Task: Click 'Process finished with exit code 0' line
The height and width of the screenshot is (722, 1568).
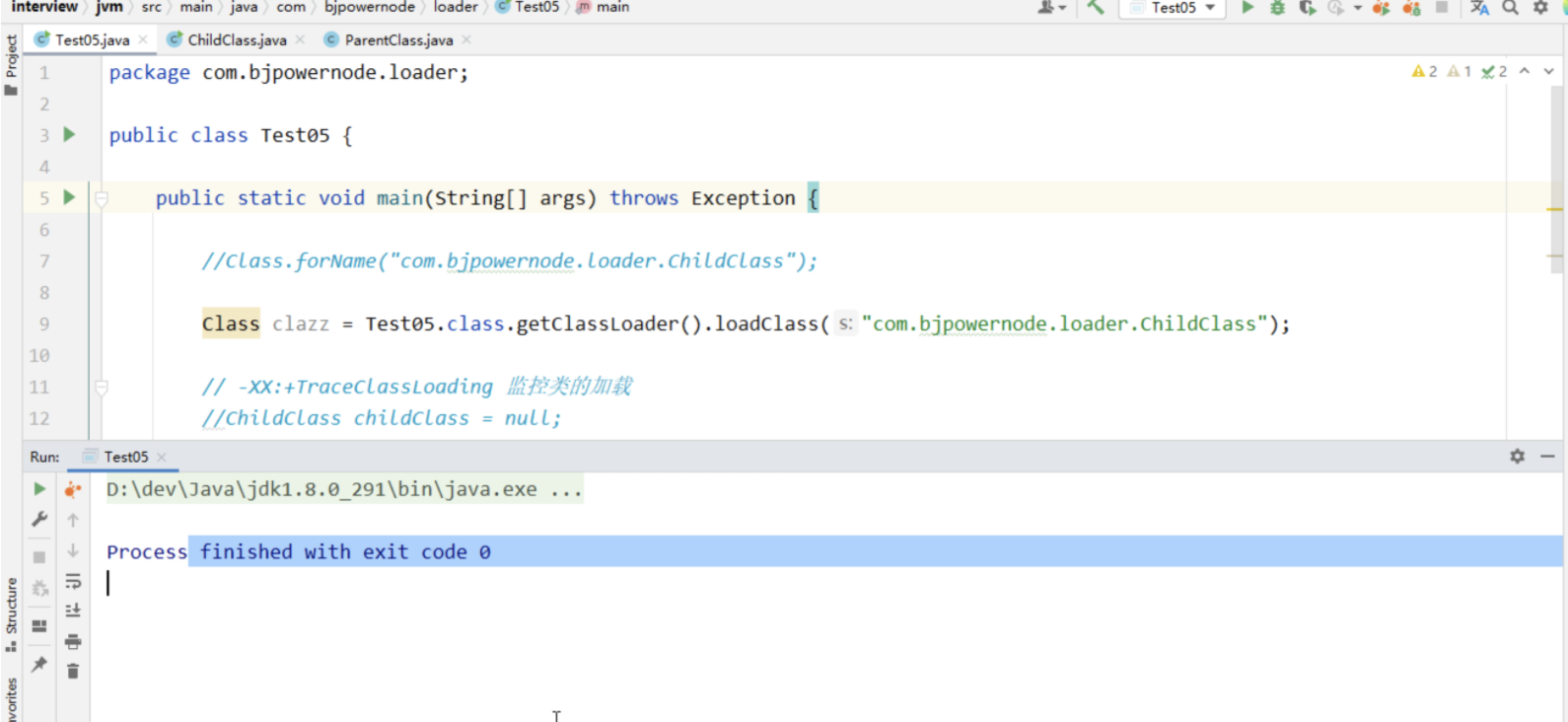Action: coord(299,551)
